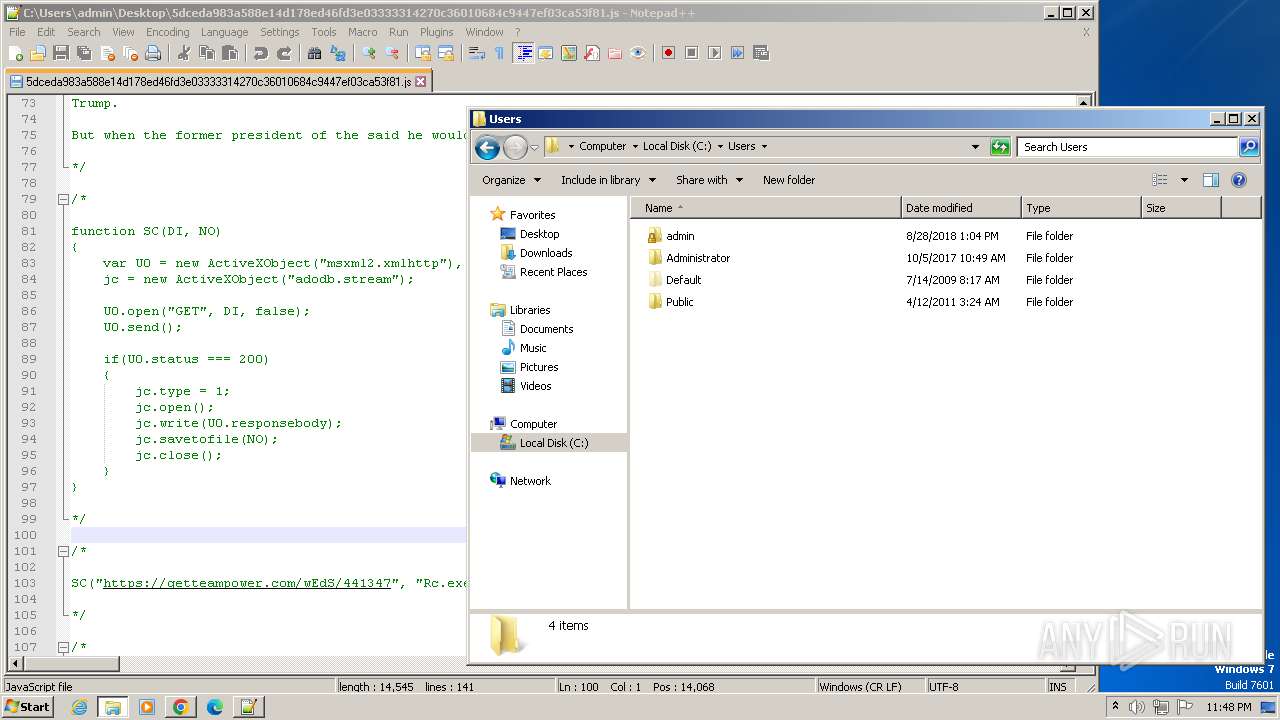Screen dimensions: 1280x720
Task: Click the New folder button
Action: 789,180
